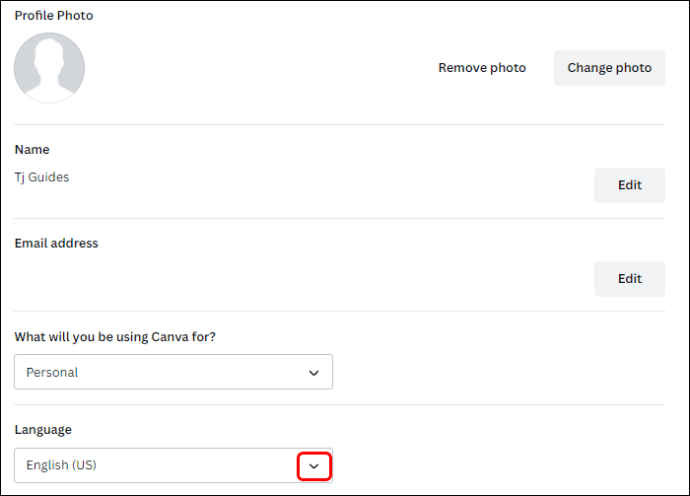Edit the Name field

coord(629,185)
